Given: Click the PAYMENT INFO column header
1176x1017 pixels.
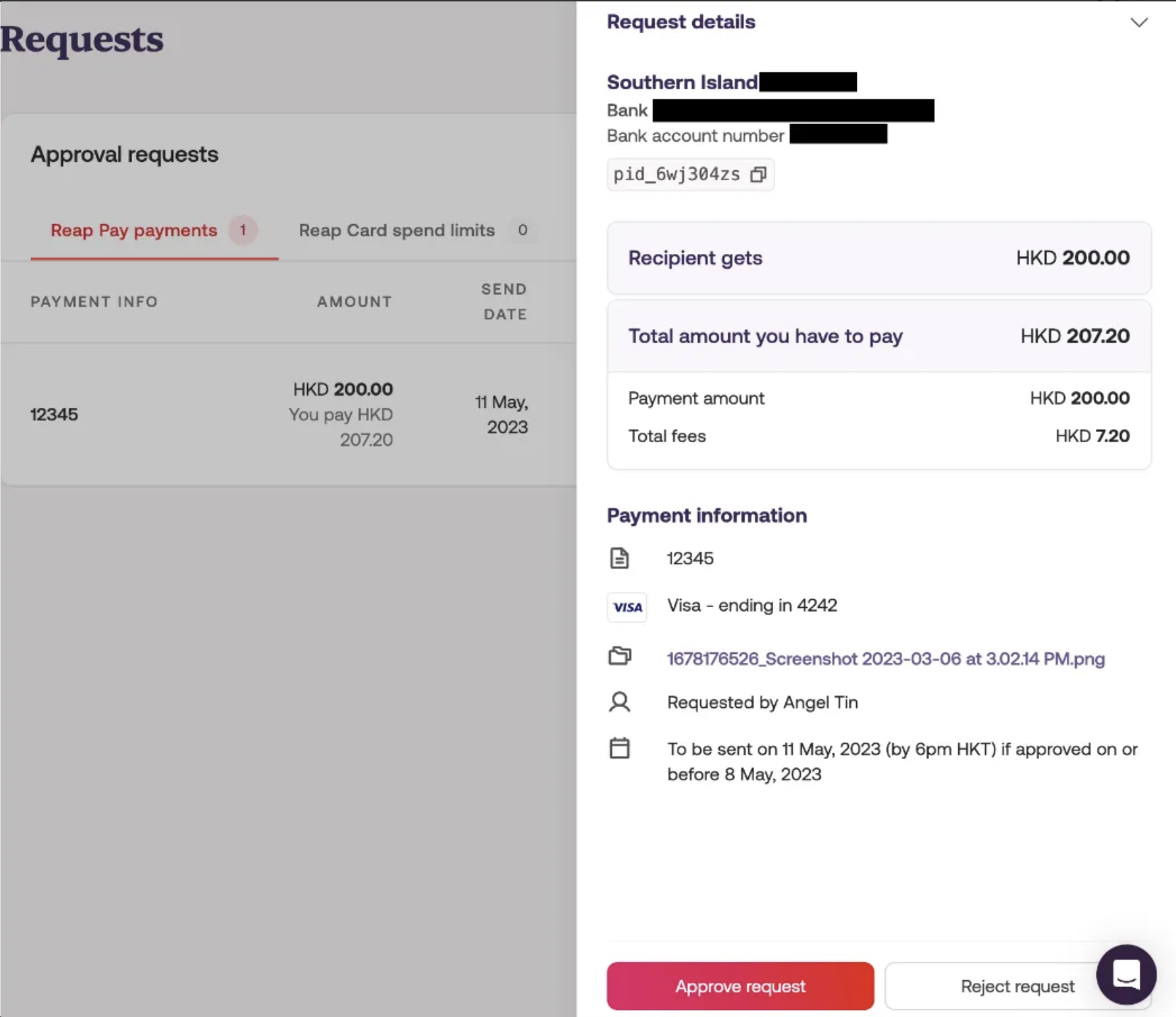Looking at the screenshot, I should [94, 301].
